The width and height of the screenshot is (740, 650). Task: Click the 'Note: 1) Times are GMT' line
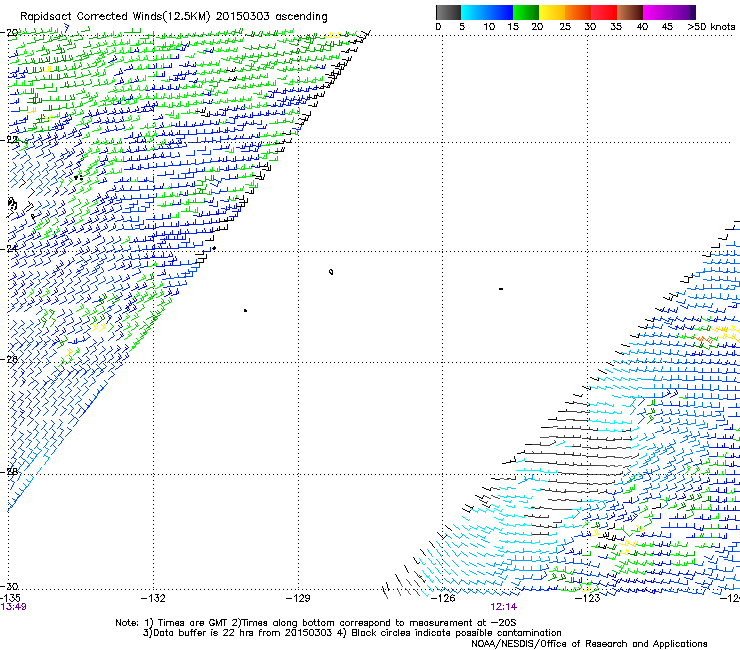click(316, 623)
